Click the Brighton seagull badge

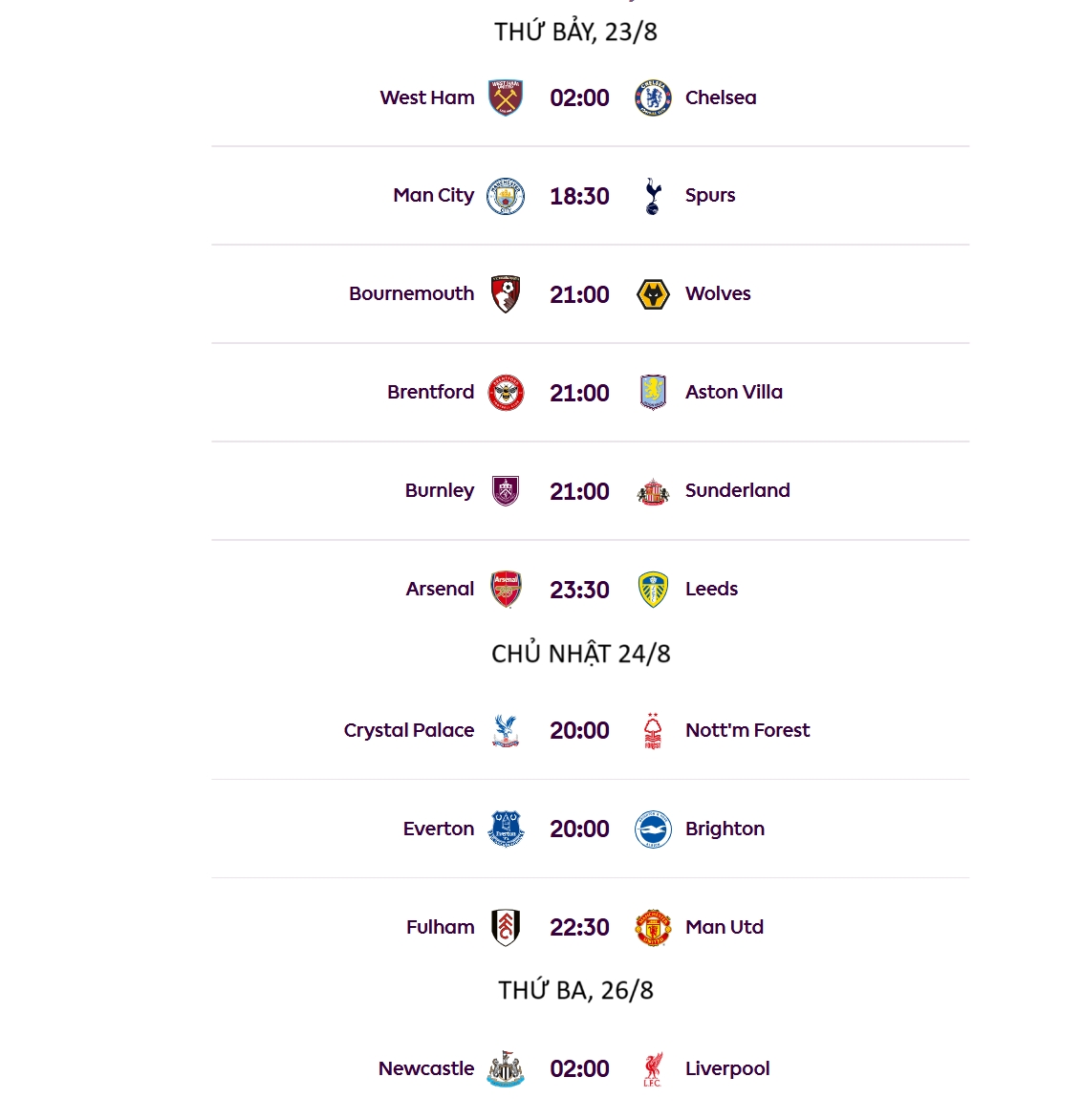coord(653,829)
